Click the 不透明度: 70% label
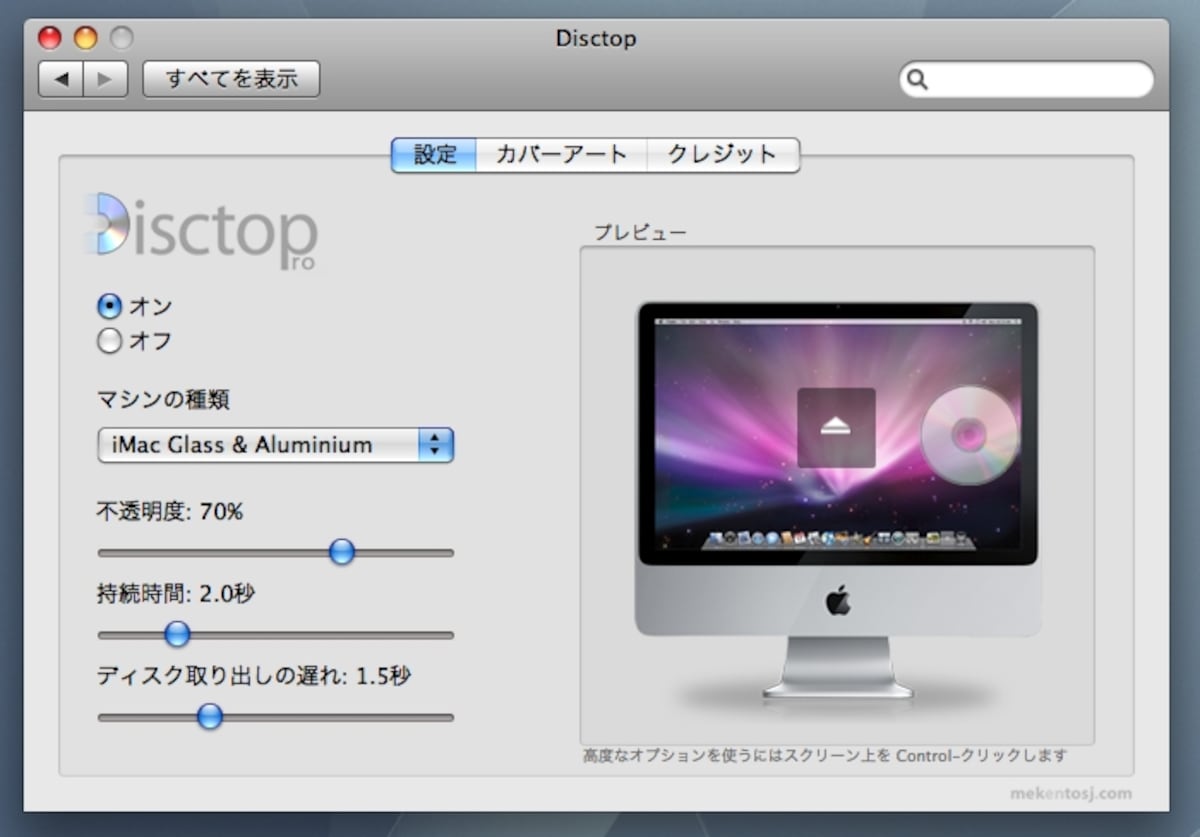The height and width of the screenshot is (837, 1200). pyautogui.click(x=169, y=512)
